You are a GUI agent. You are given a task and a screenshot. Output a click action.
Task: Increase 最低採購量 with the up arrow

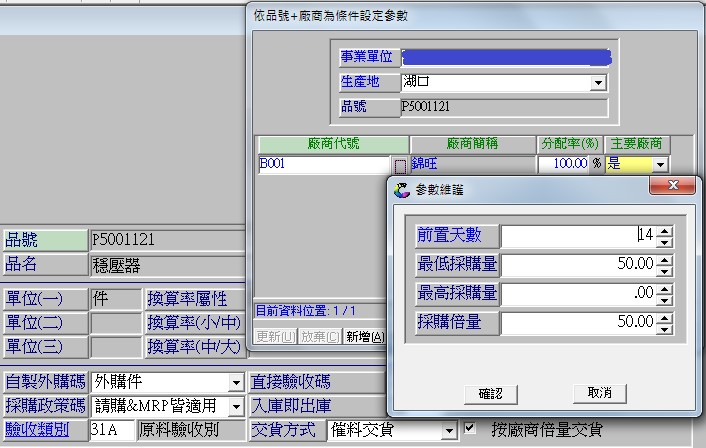[665, 260]
